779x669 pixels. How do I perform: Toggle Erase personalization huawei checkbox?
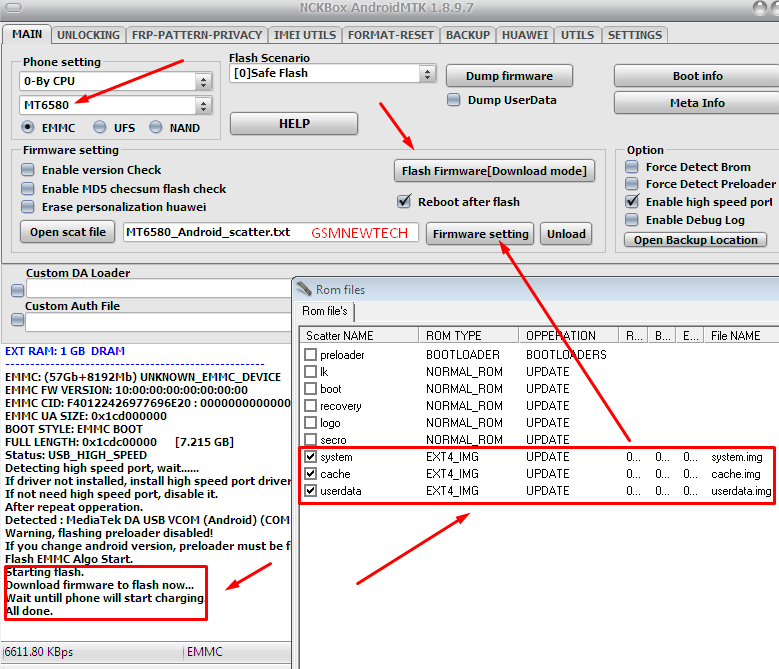coord(28,207)
